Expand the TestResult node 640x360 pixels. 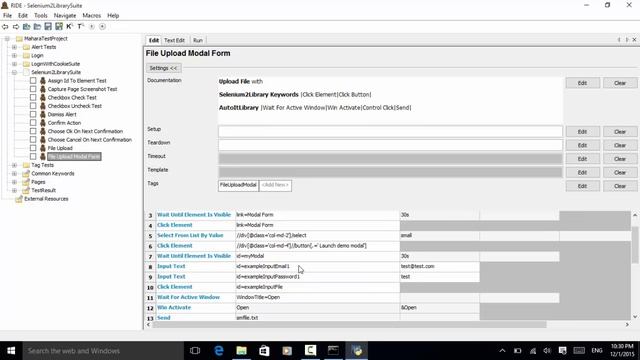point(14,191)
